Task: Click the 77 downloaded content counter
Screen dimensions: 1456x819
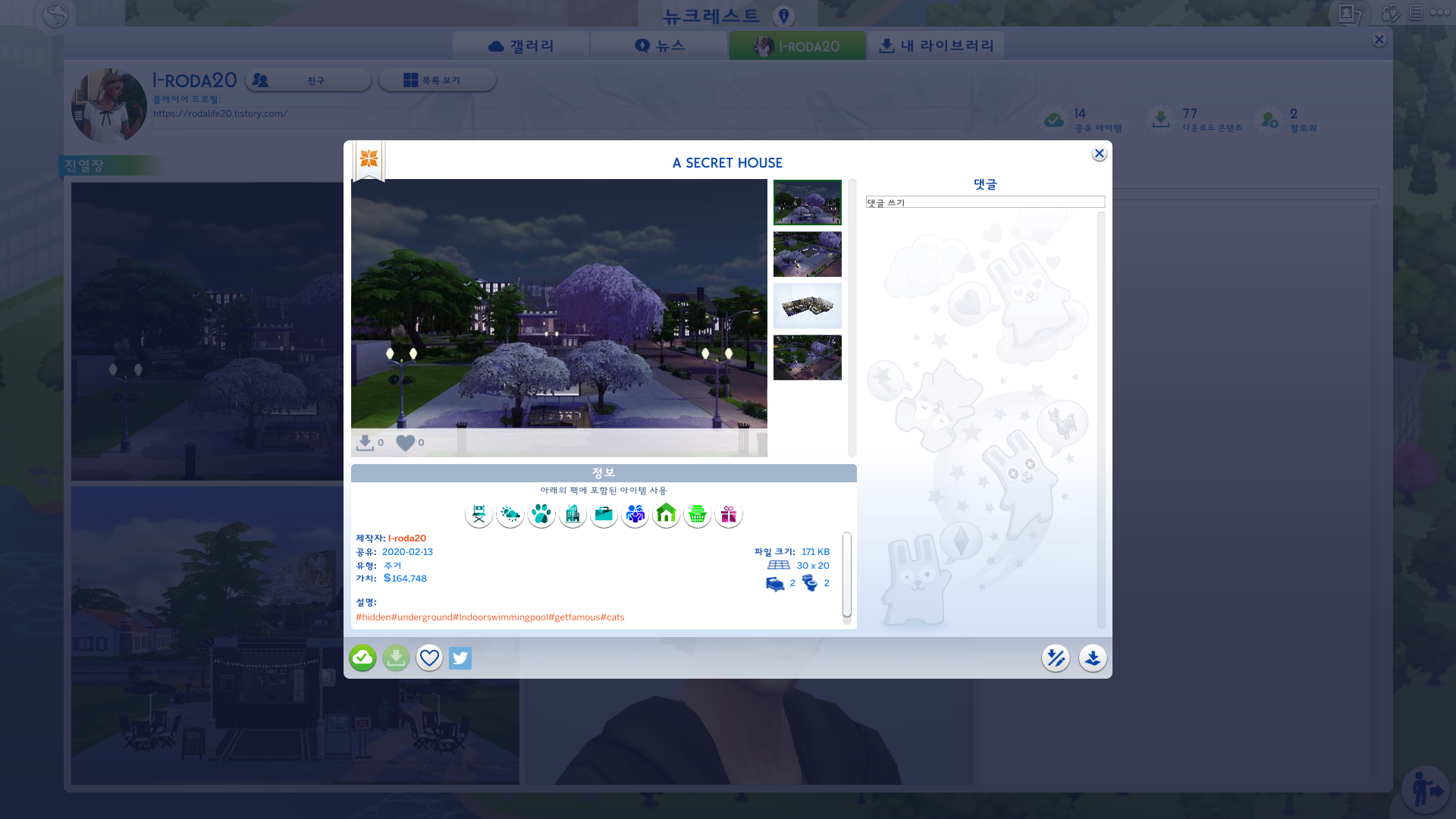Action: 1195,120
